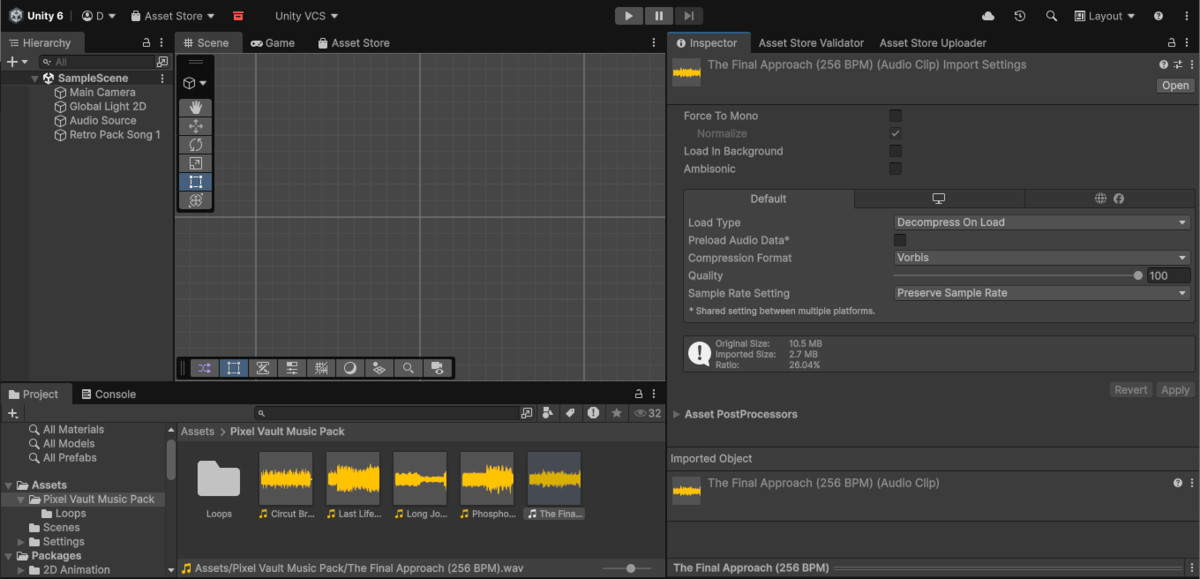Open Inspector help for Audio Clip
This screenshot has width=1200, height=579.
(1163, 64)
